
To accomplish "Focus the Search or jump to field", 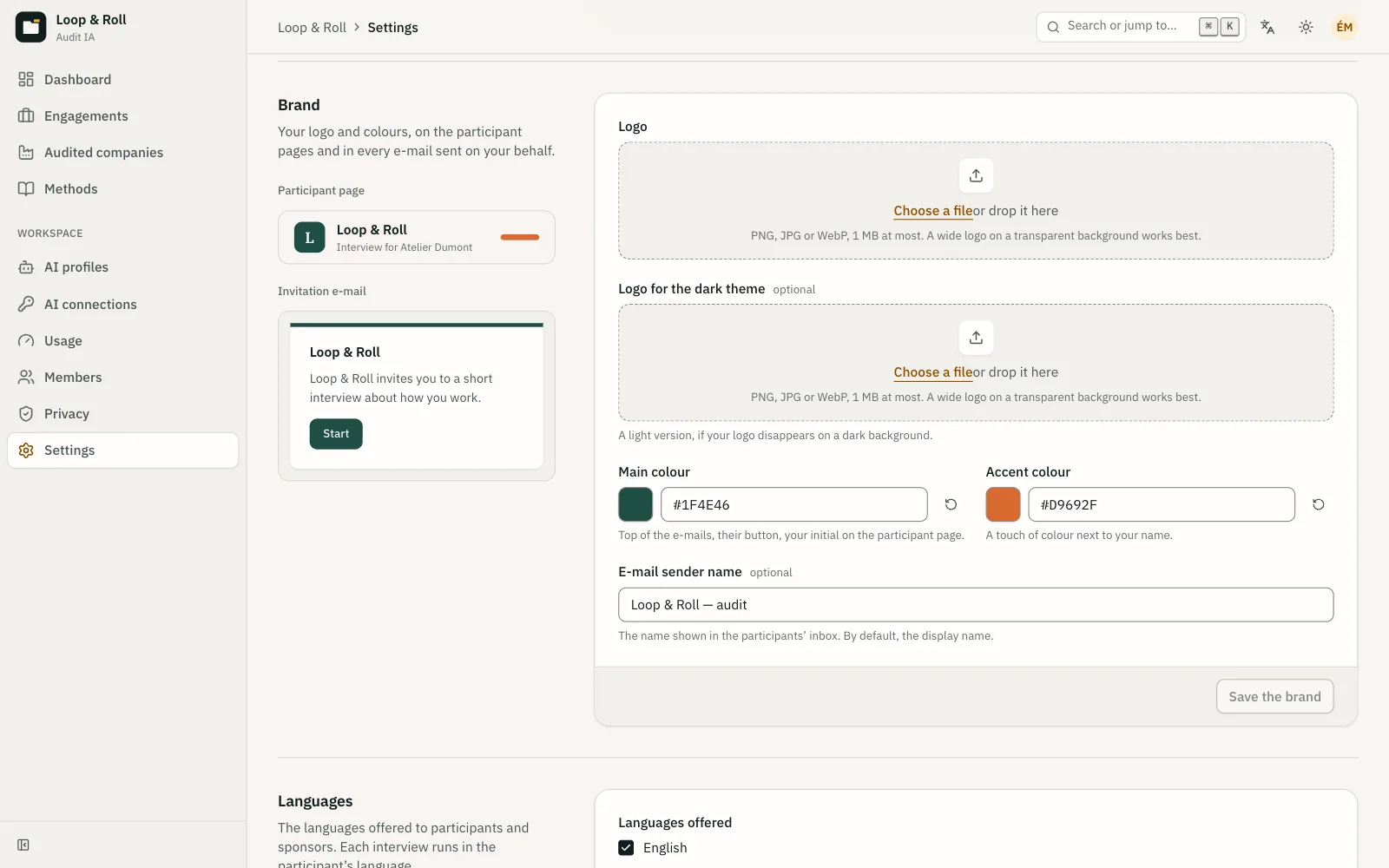I will tap(1141, 27).
